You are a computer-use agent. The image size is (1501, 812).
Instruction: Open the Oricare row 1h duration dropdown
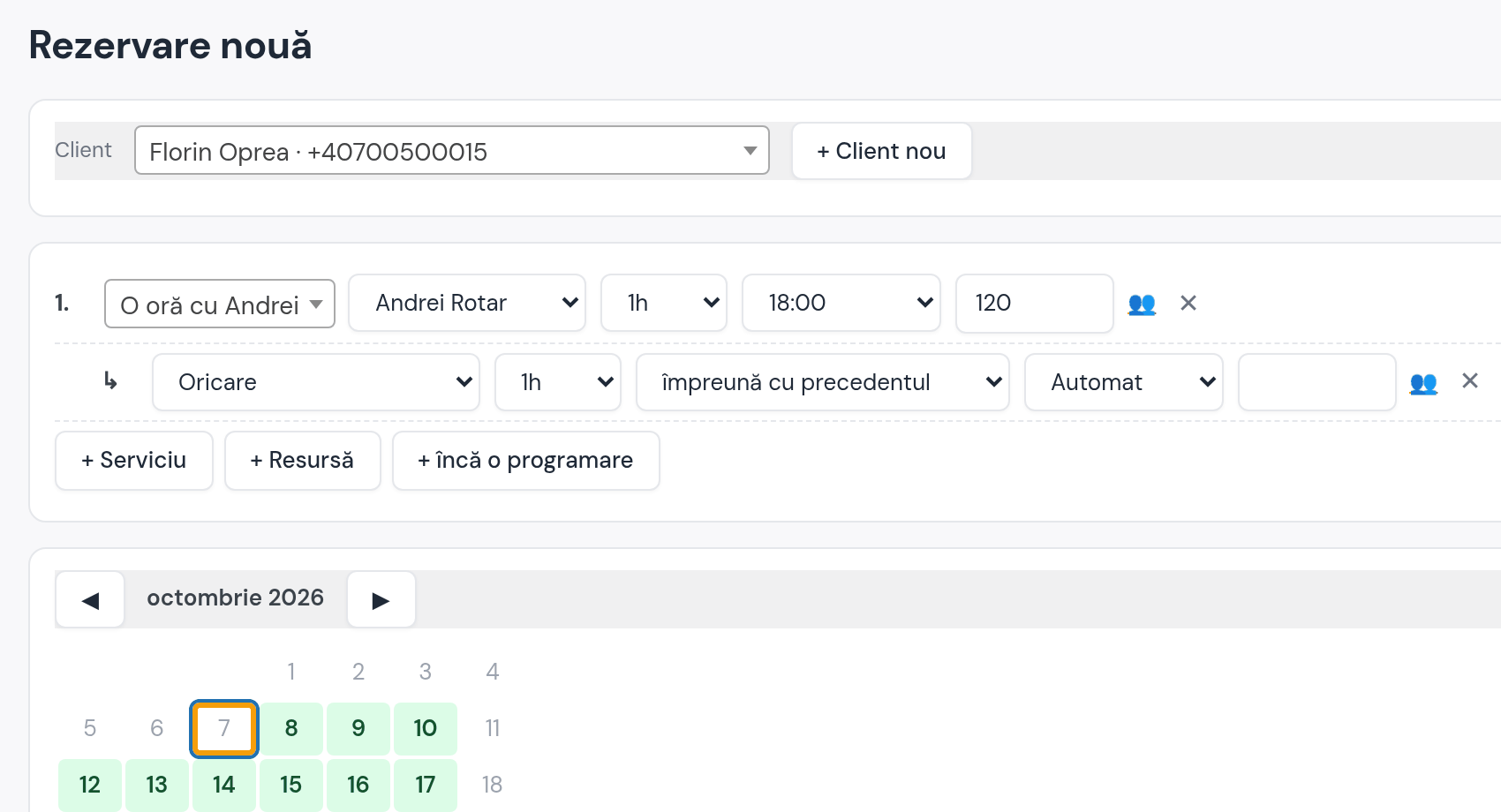point(558,382)
